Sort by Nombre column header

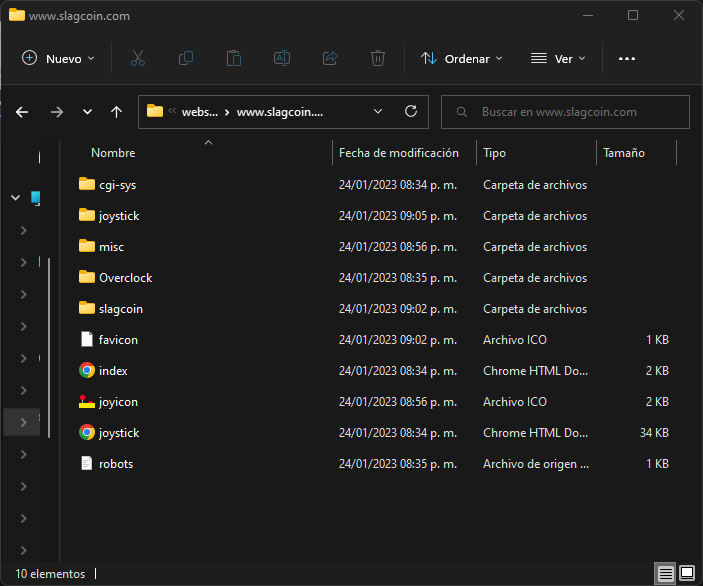[113, 153]
